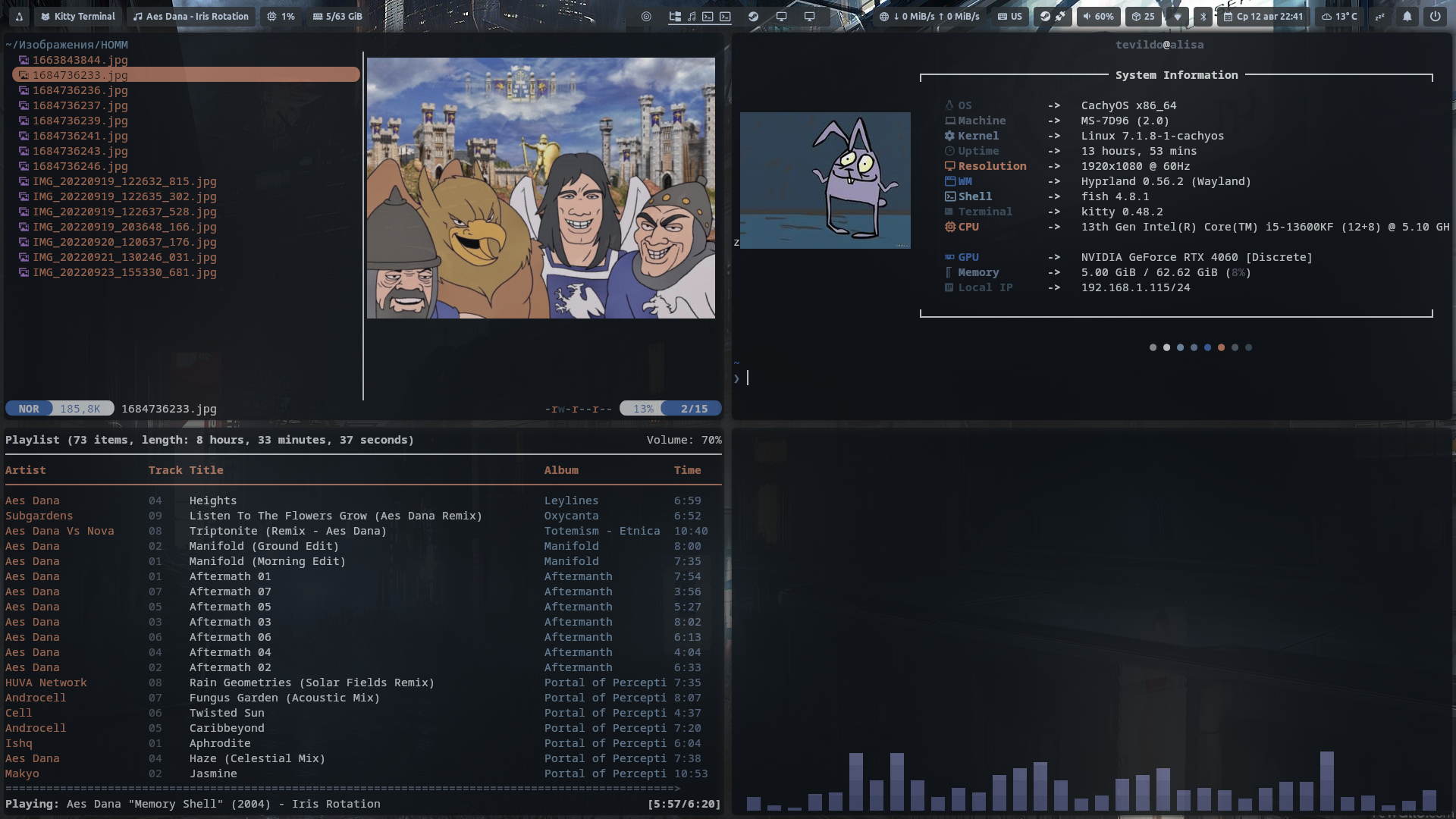Click the terminal prompt input line
Viewport: 1456px width, 819px height.
coord(1092,378)
